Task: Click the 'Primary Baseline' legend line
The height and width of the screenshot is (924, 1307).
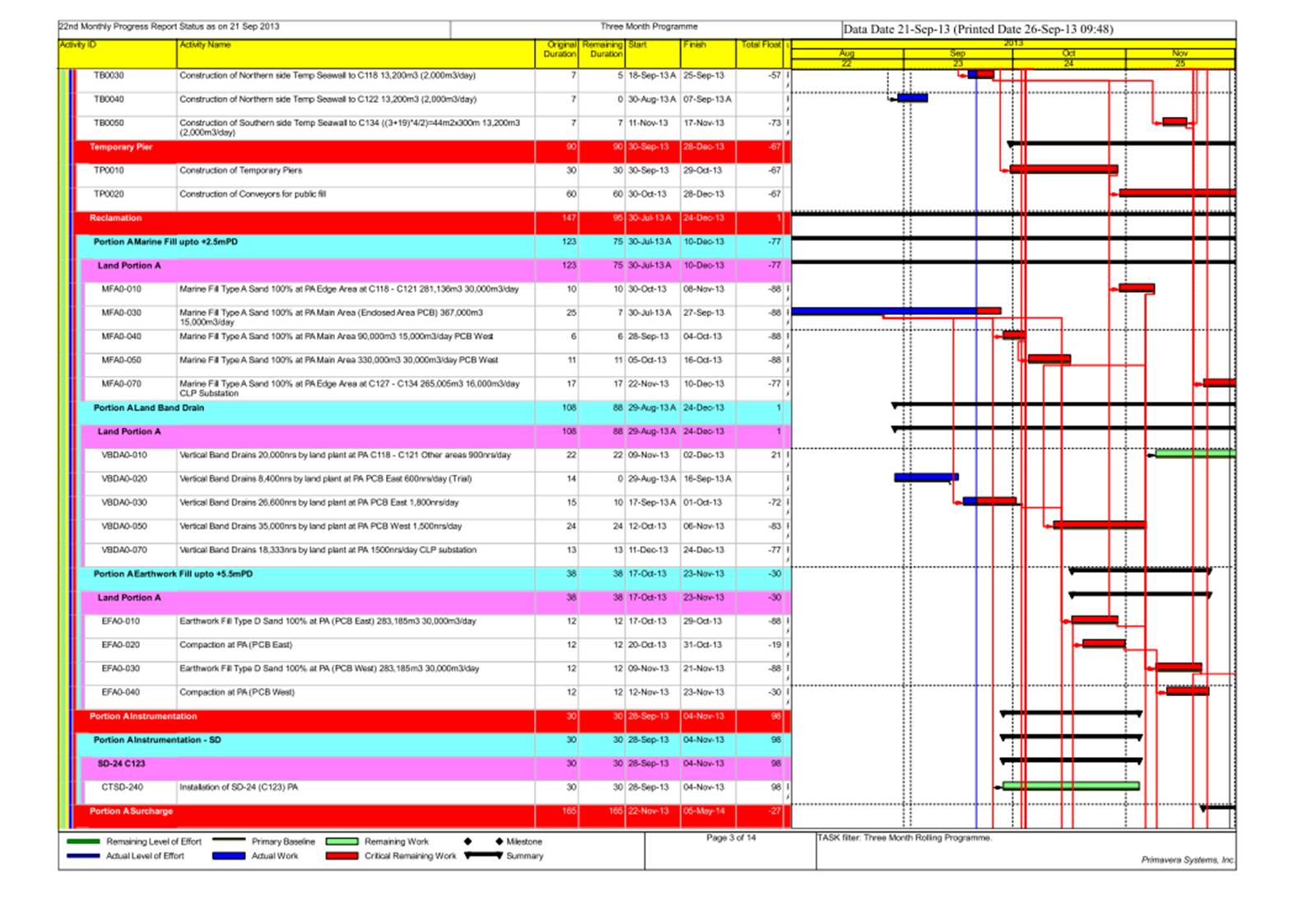Action: (x=228, y=841)
